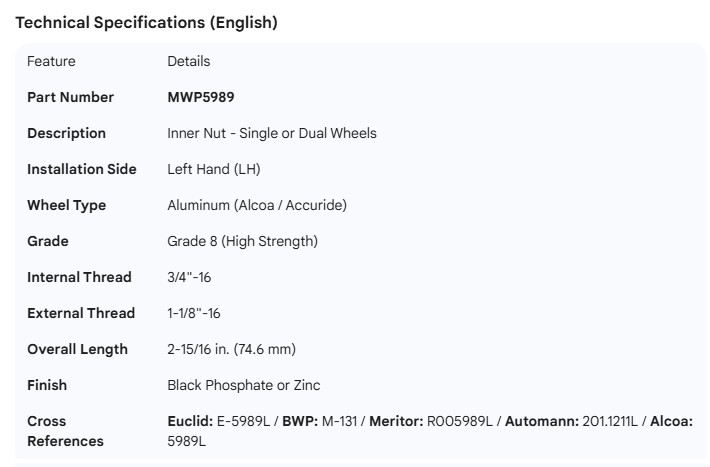Select the Internal Thread label

pos(79,278)
